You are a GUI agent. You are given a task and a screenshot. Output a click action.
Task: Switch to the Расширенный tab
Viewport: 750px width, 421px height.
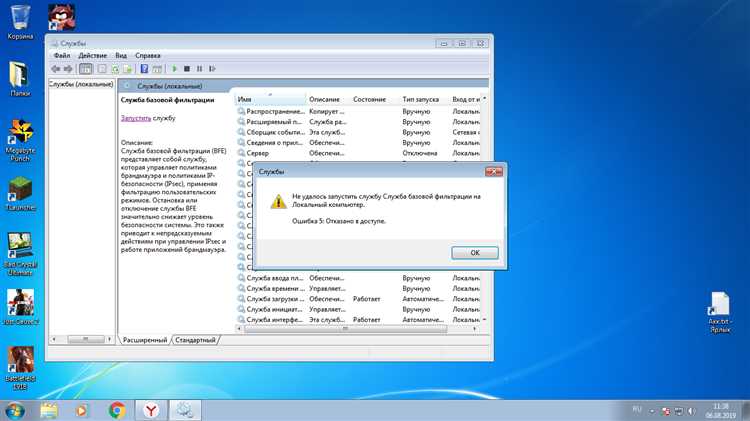145,340
